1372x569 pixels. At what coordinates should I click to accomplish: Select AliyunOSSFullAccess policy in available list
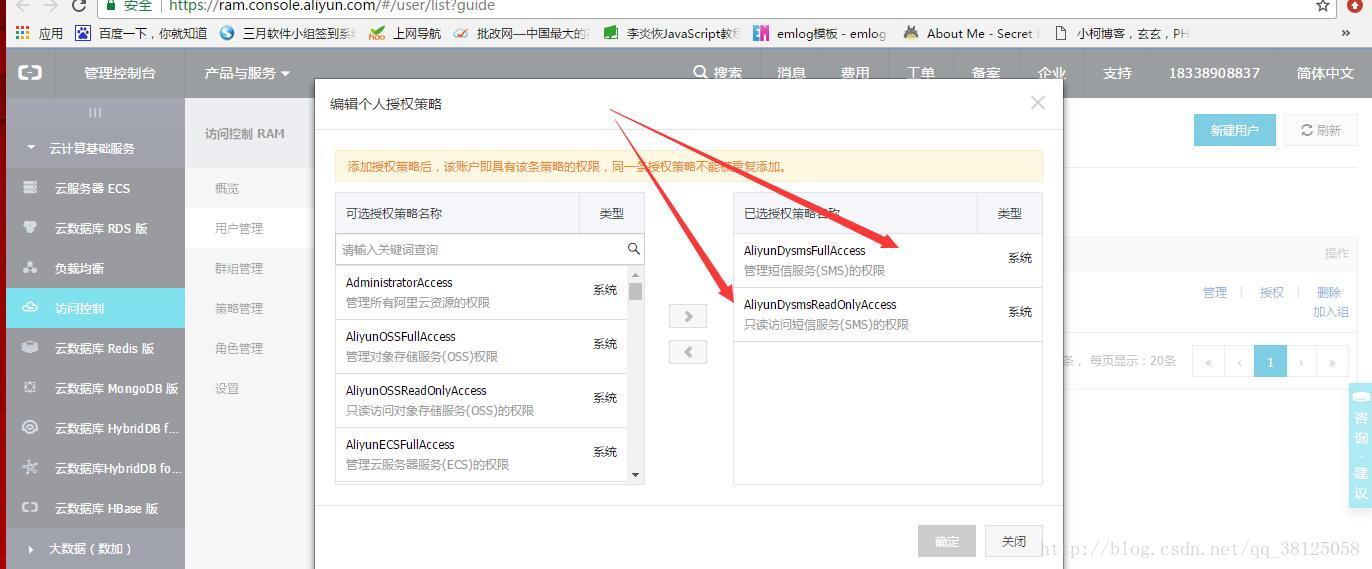pyautogui.click(x=480, y=346)
